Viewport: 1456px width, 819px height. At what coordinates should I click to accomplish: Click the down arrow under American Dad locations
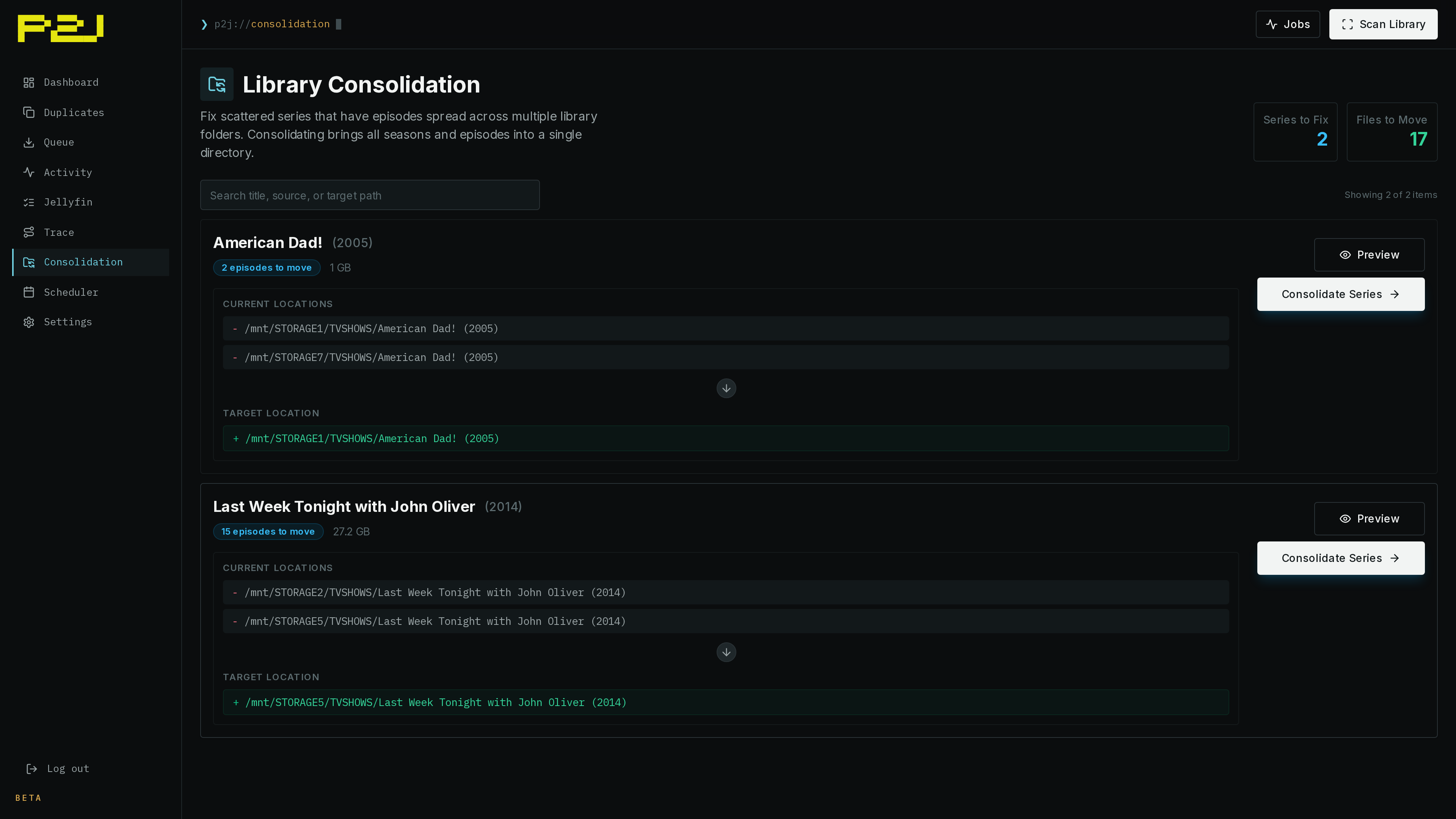click(726, 388)
